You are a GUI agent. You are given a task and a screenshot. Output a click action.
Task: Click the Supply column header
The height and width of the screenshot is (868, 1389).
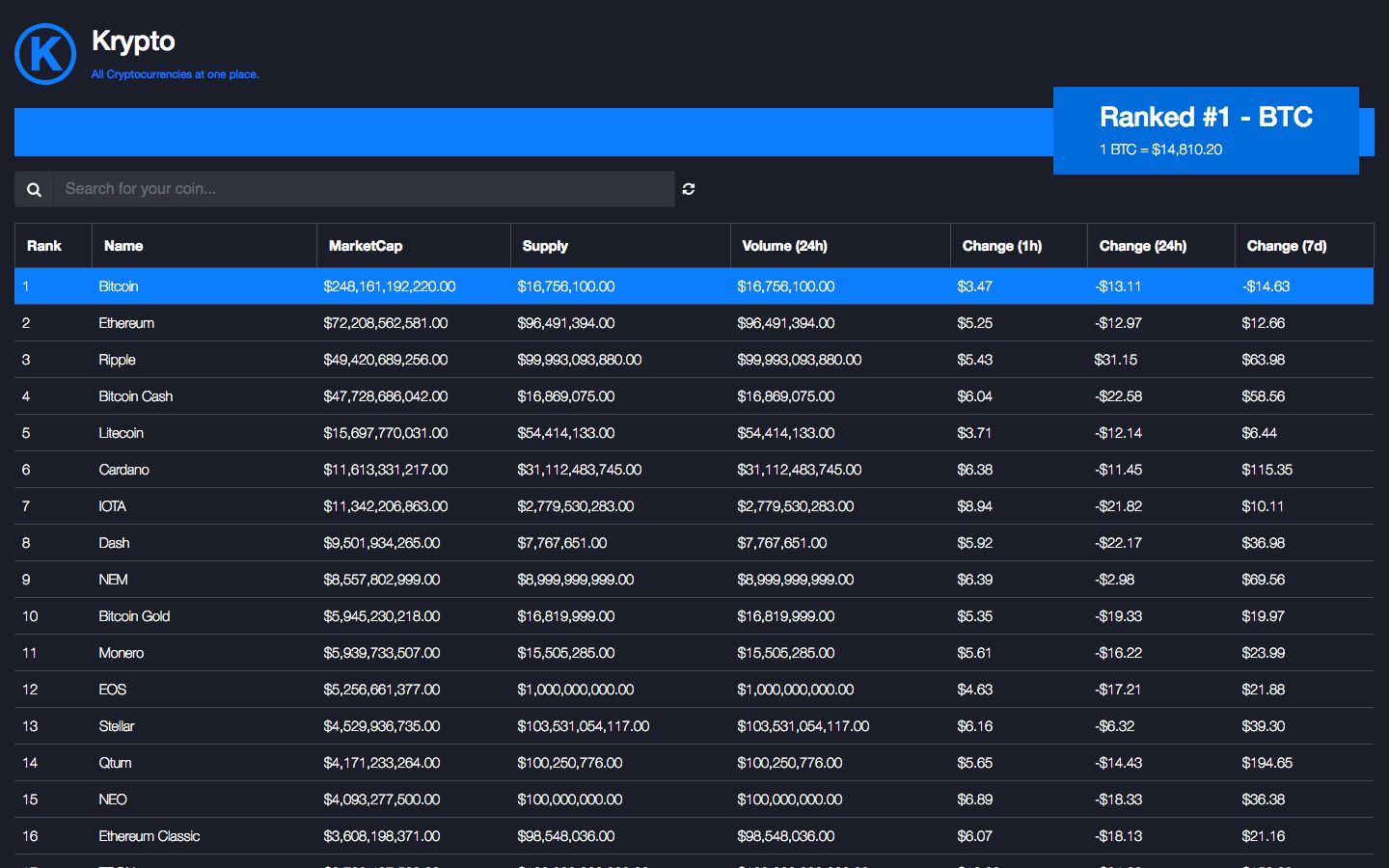(545, 246)
